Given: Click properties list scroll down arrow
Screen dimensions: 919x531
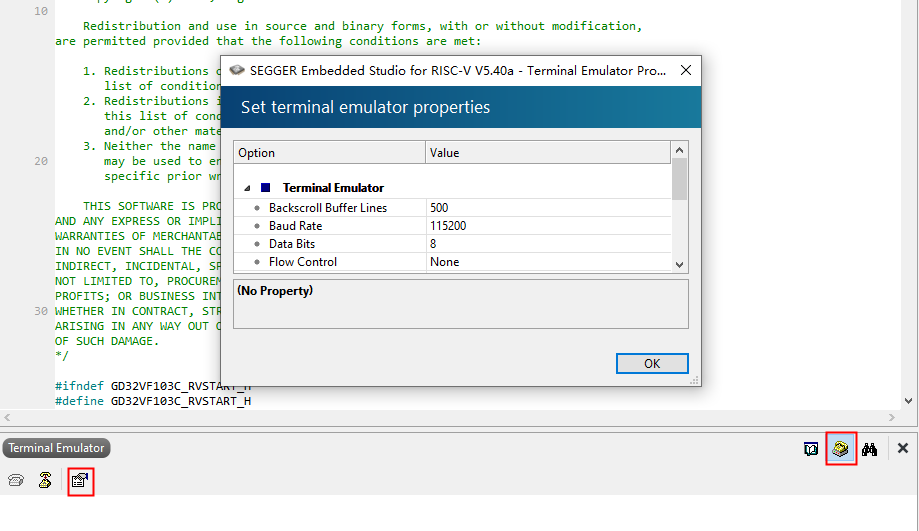Looking at the screenshot, I should click(x=679, y=264).
